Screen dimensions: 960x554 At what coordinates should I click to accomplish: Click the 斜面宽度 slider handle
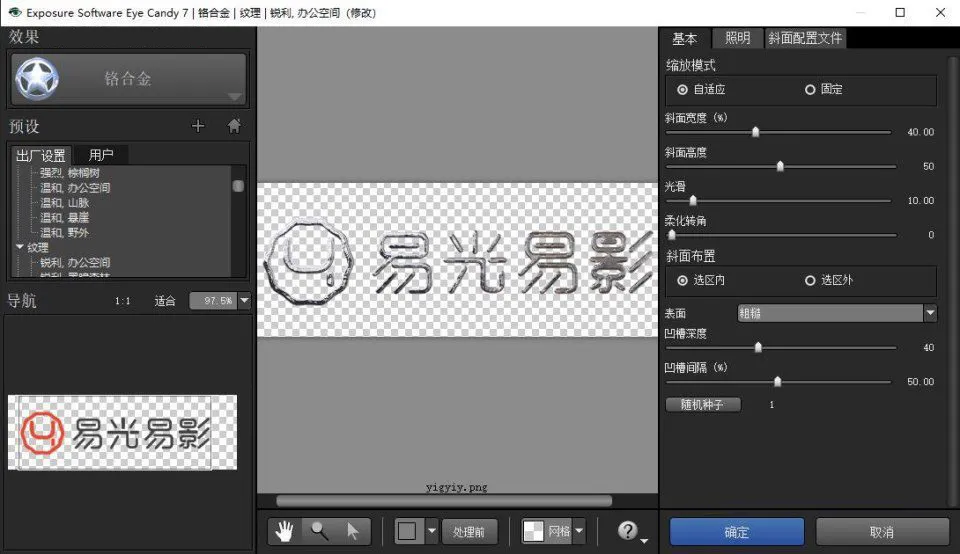coord(756,132)
